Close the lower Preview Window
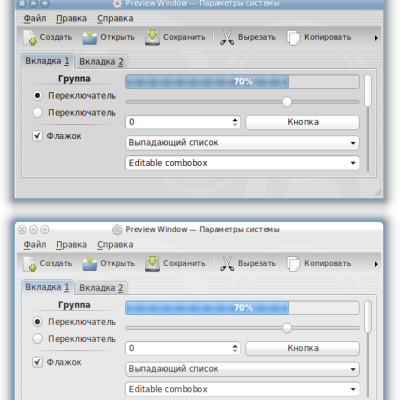 (22, 230)
